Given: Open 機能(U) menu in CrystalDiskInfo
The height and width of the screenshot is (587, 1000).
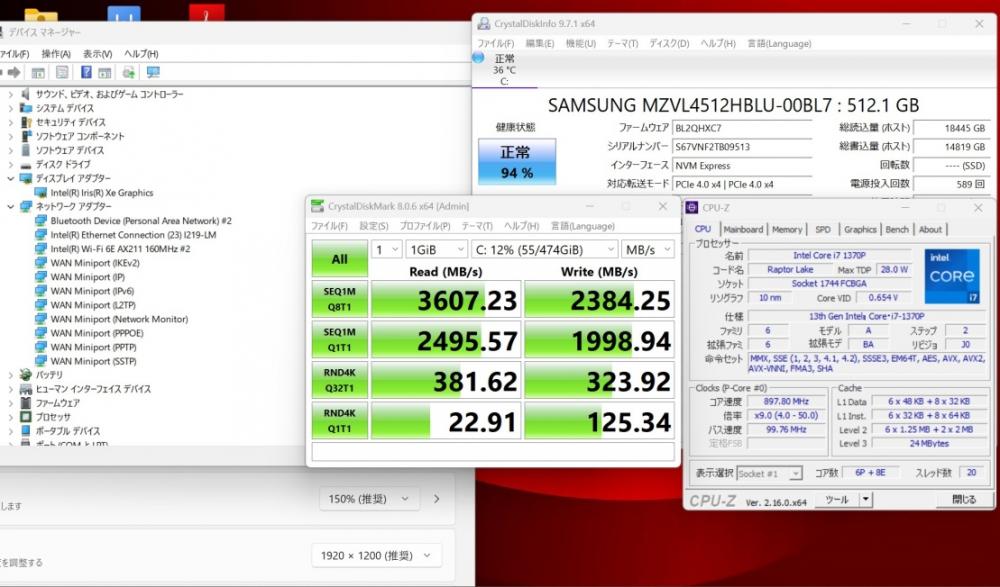Looking at the screenshot, I should click(x=580, y=43).
